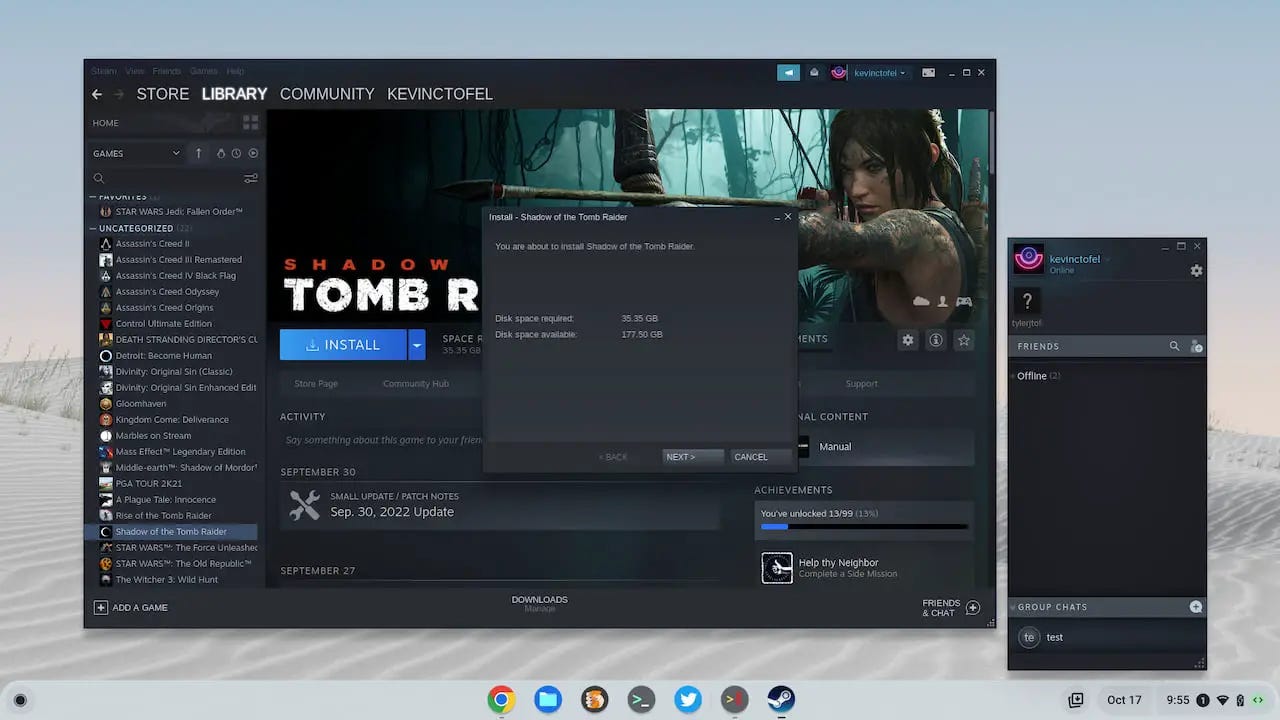Open the library grid view icon beside HOME

tap(250, 122)
